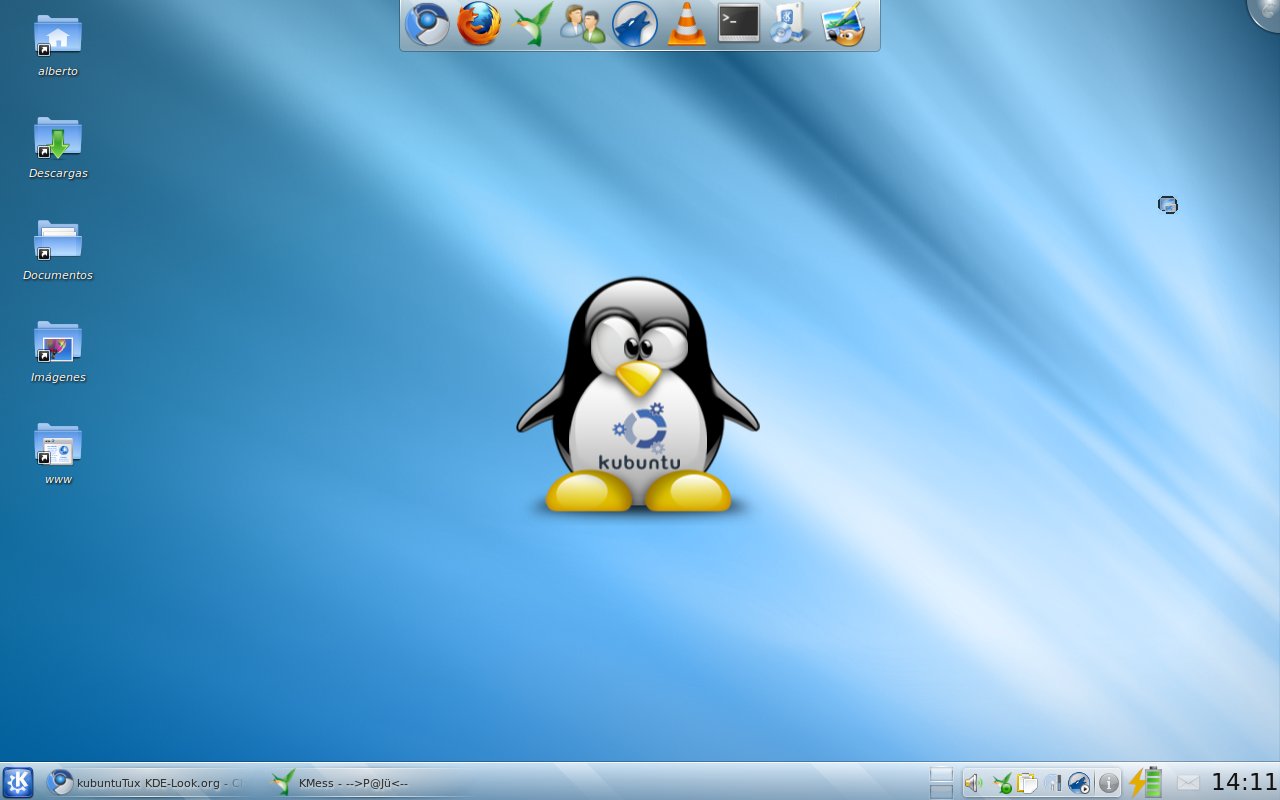Open the network signal tray icon
1280x800 pixels.
[1053, 783]
